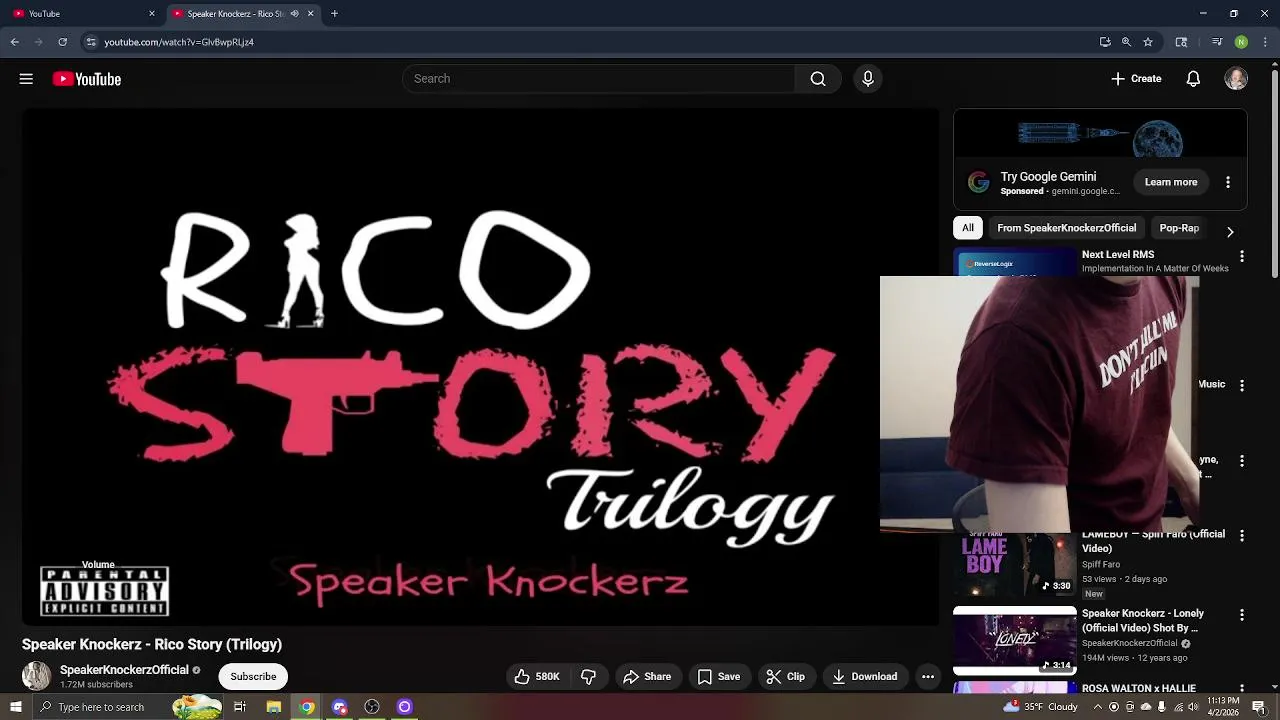
Task: Open Speaker Knockerz - Lonely title link
Action: click(x=1143, y=621)
